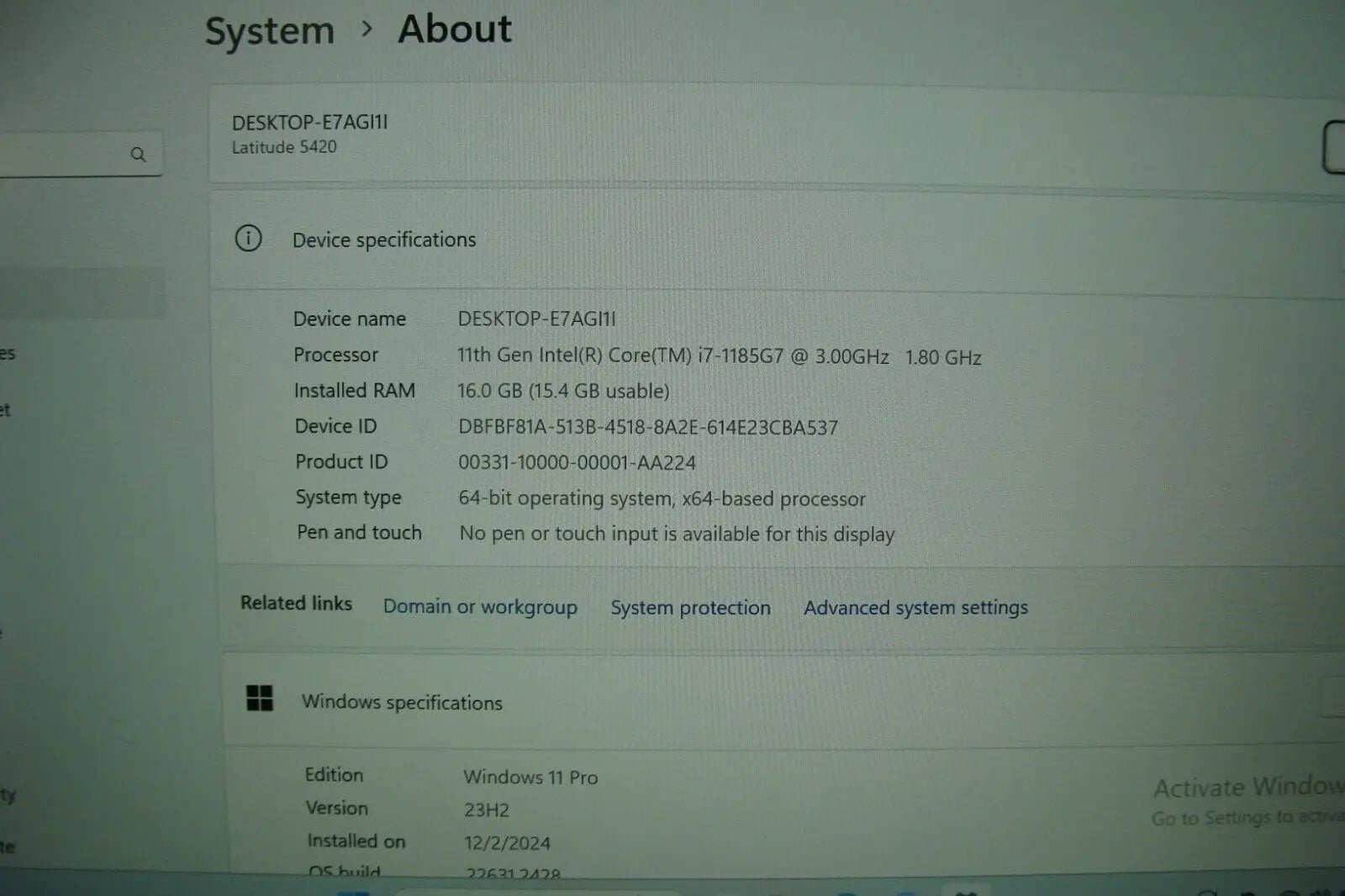
Task: Click the Windows logo icon next to Windows specifications
Action: click(259, 698)
